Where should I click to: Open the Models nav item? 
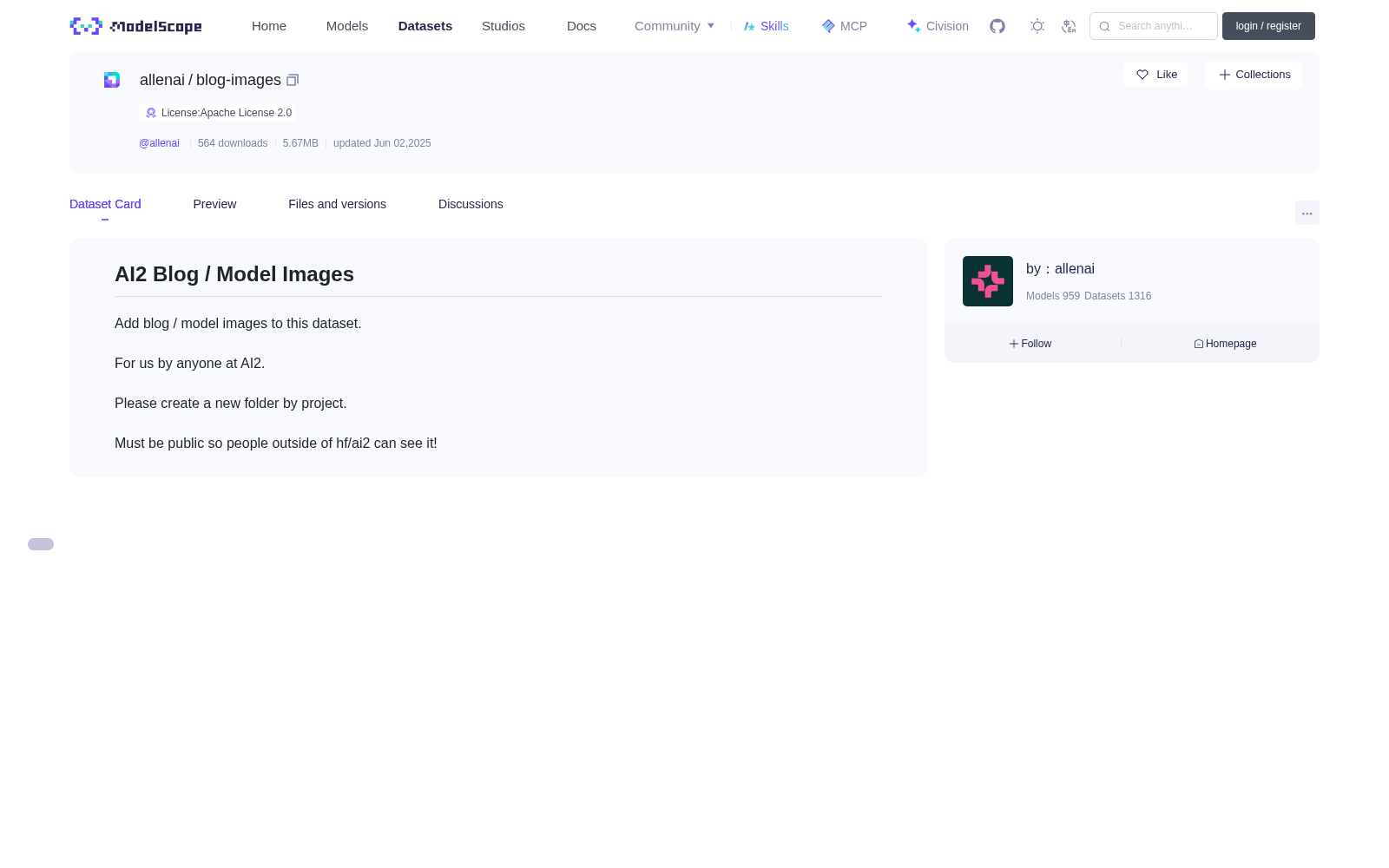(x=347, y=26)
